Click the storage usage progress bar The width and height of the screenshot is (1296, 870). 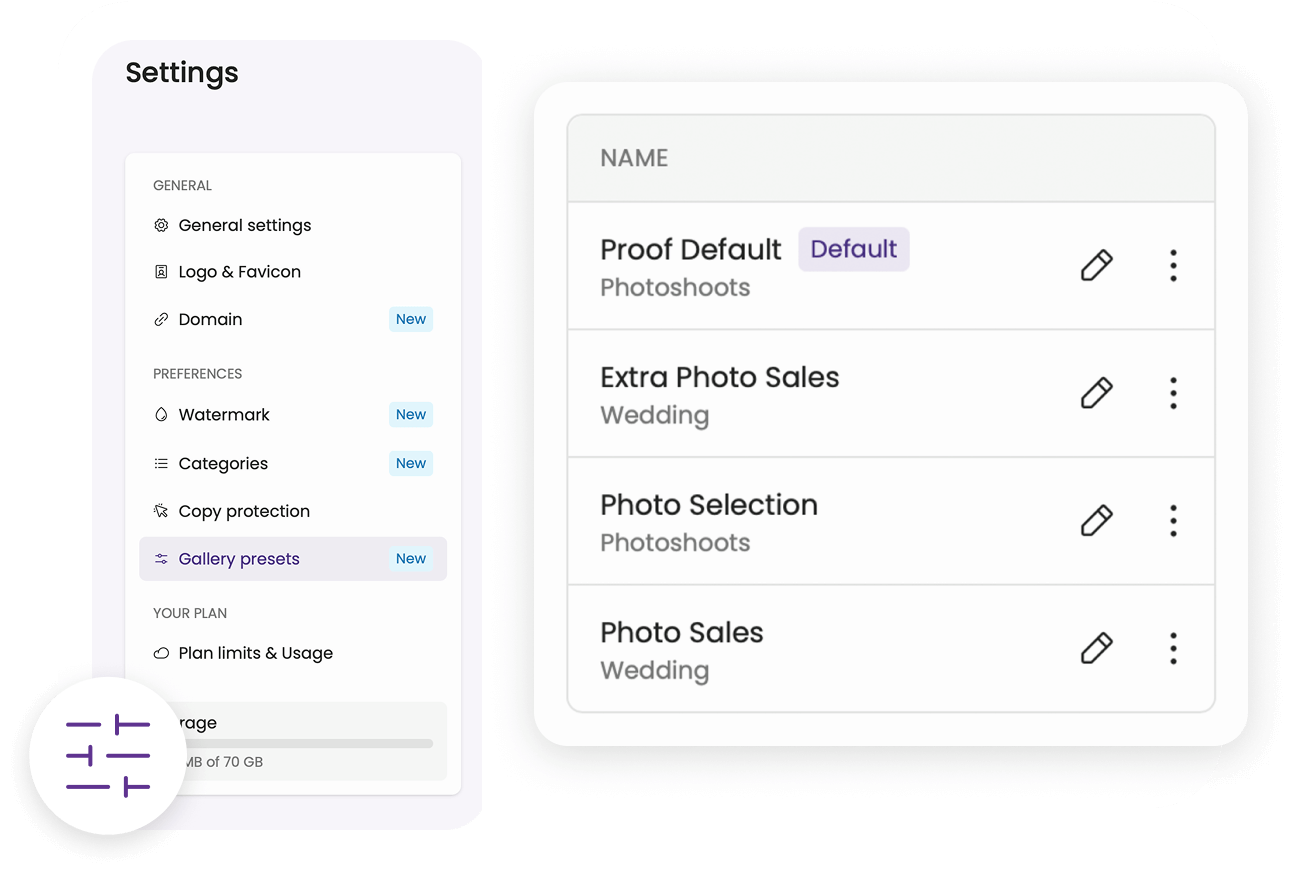(x=310, y=744)
